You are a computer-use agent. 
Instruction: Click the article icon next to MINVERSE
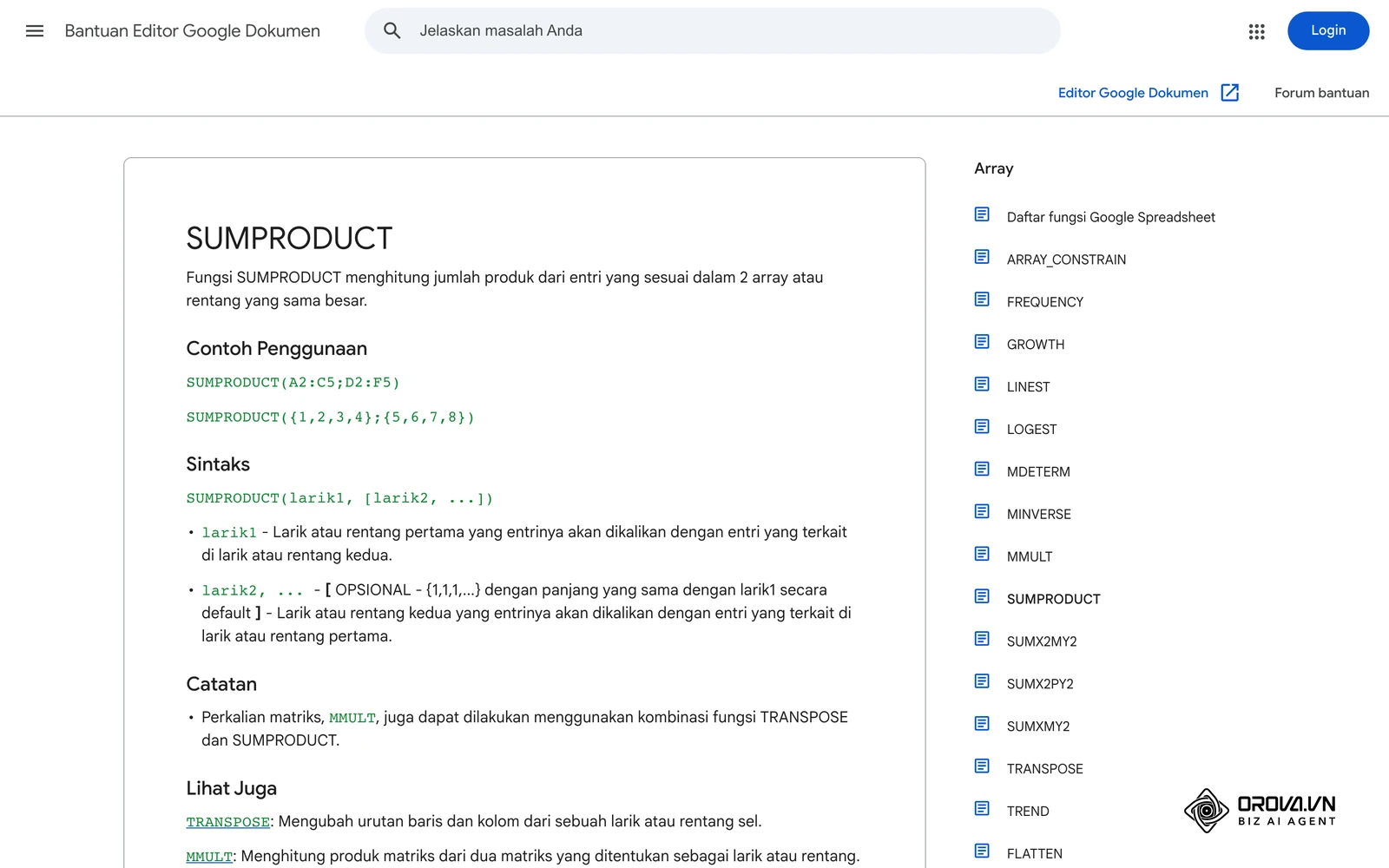[x=982, y=512]
